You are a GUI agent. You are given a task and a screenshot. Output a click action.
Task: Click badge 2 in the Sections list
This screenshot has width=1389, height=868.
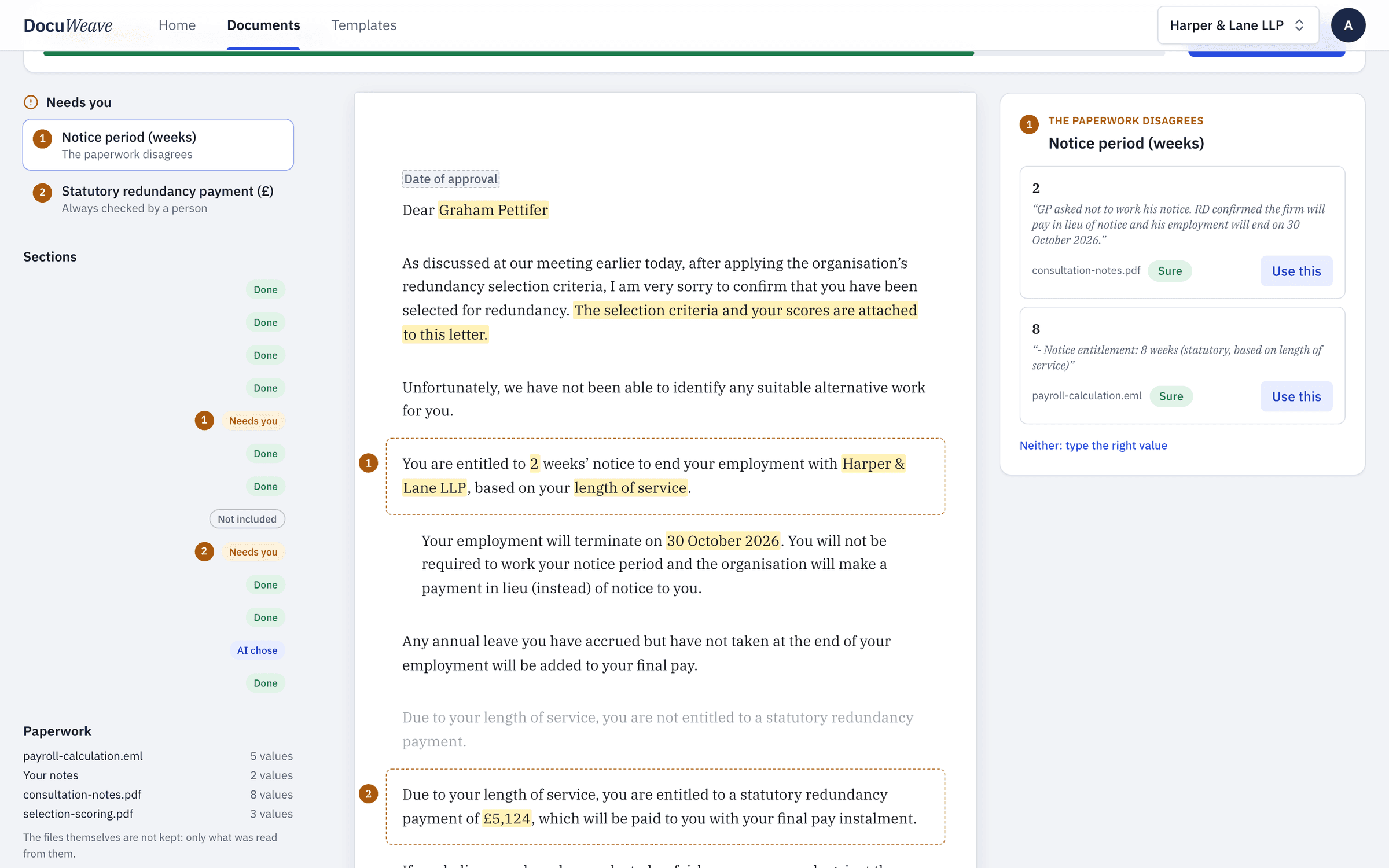204,551
